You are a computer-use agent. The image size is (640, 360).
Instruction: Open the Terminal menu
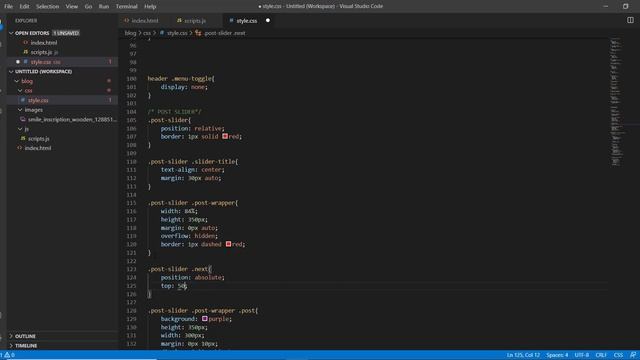pyautogui.click(x=127, y=7)
